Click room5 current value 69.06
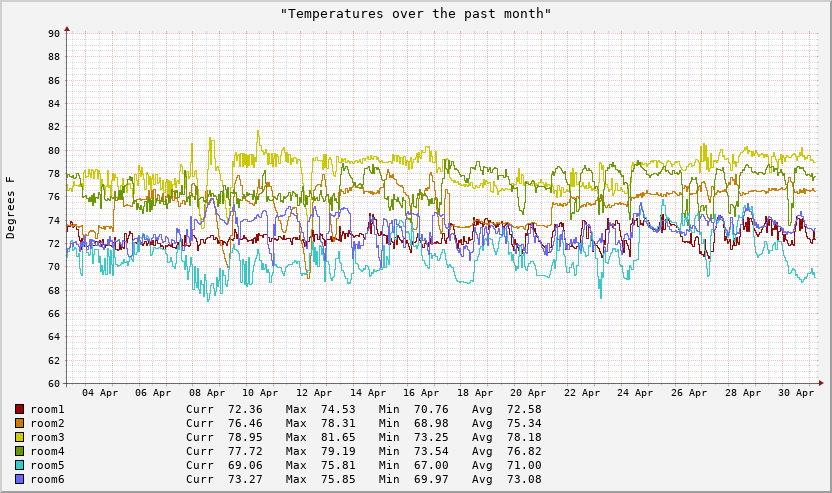 click(x=245, y=465)
